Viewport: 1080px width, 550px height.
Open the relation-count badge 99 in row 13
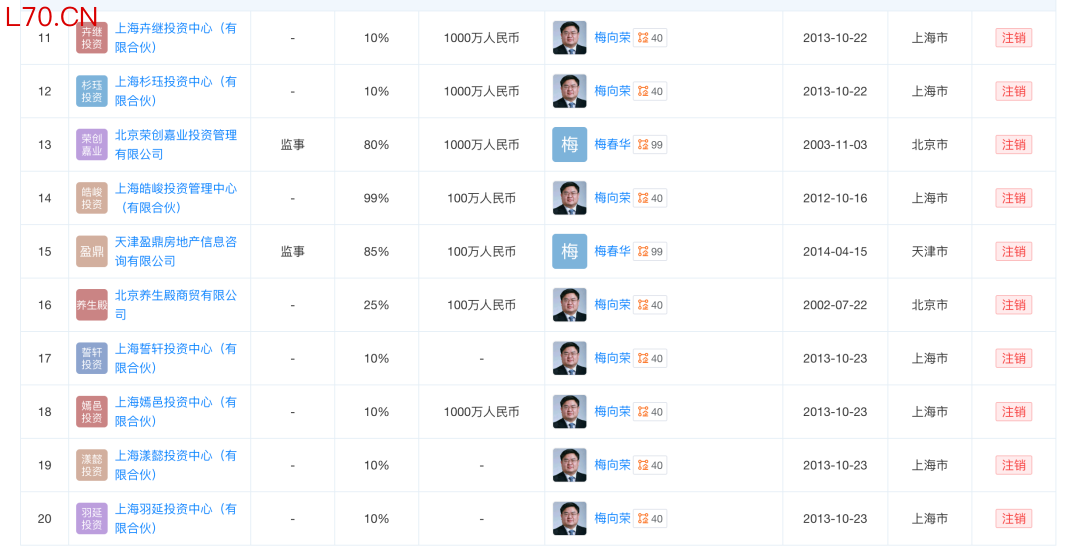point(650,145)
